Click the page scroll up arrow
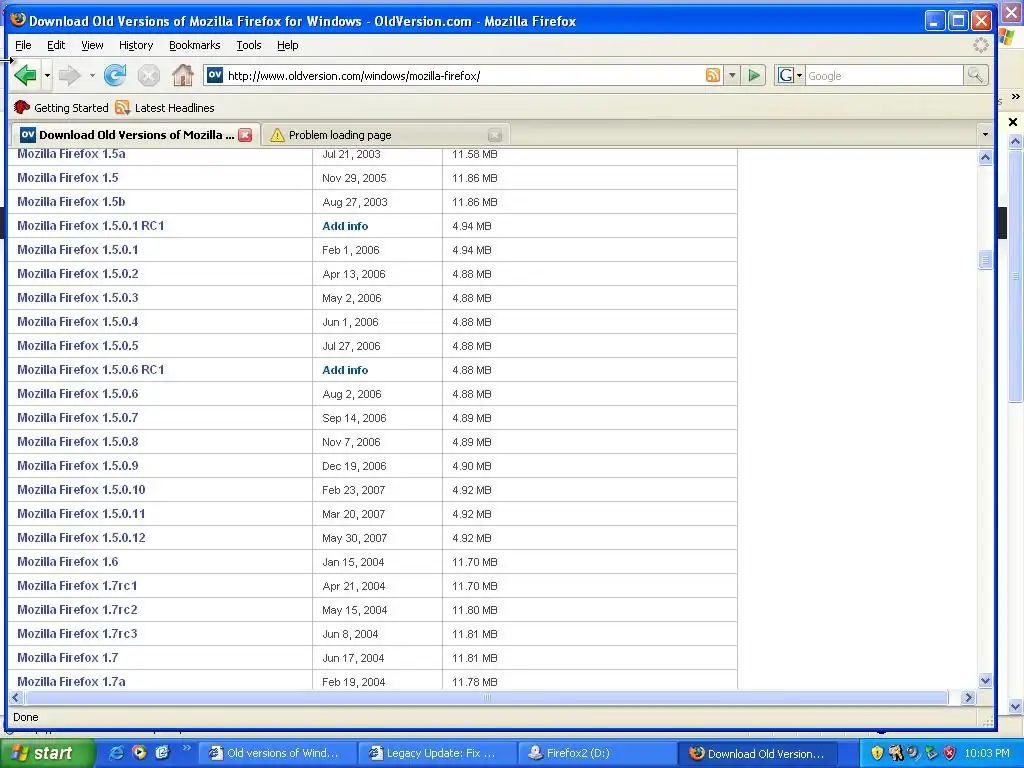This screenshot has height=768, width=1024. [985, 157]
